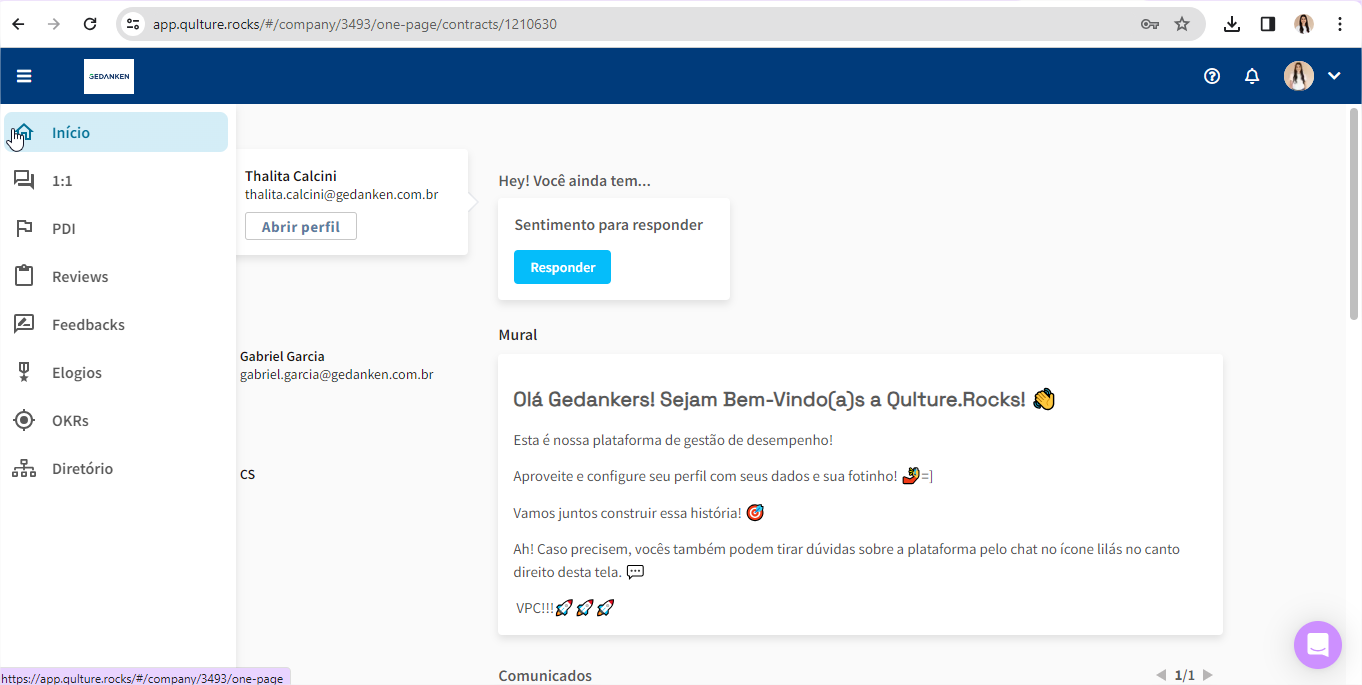Select the Início menu entry
Viewport: 1362px width, 685px height.
pos(70,132)
